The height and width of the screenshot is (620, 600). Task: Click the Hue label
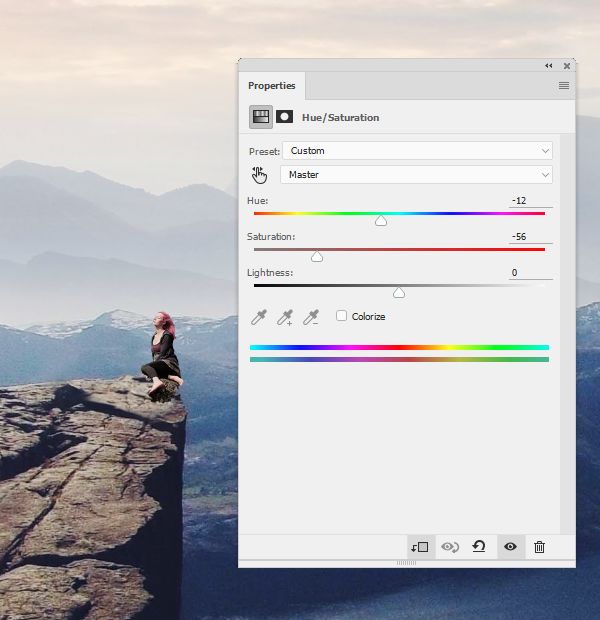pyautogui.click(x=257, y=201)
